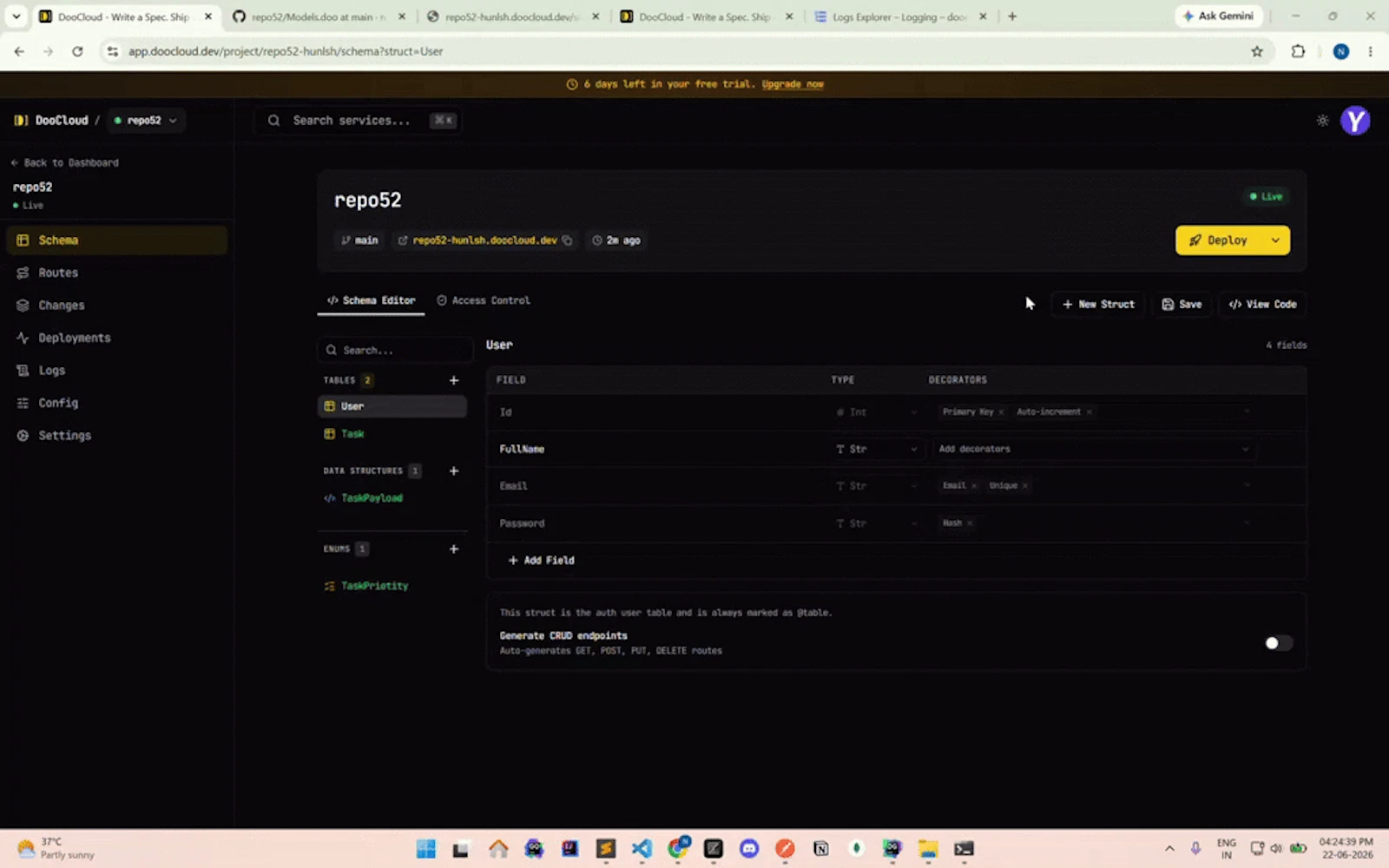The height and width of the screenshot is (868, 1389).
Task: Click the schema Search field
Action: (x=395, y=350)
